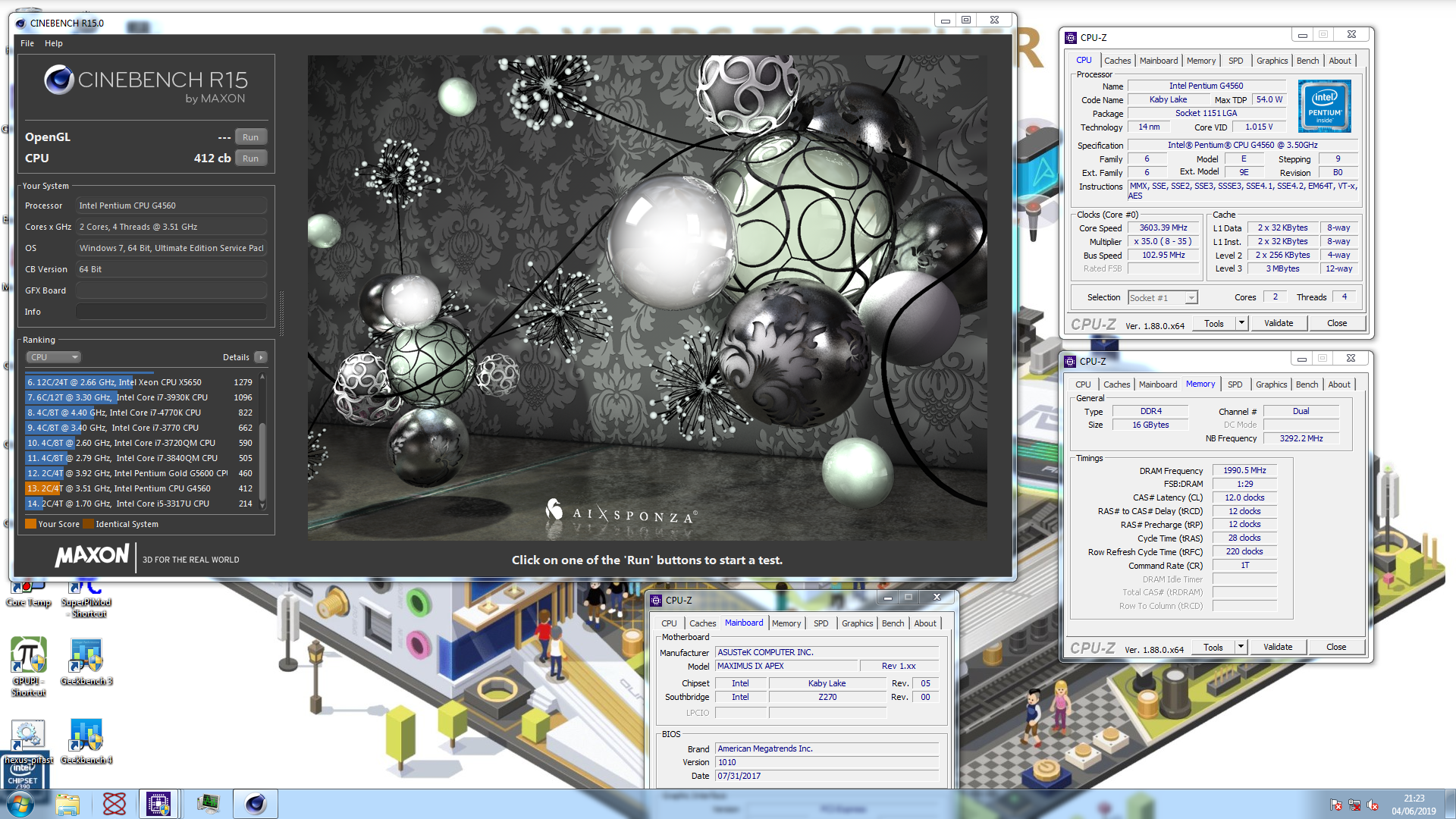
Task: Click the Mainboard CPU-Z window title icon
Action: [x=656, y=600]
